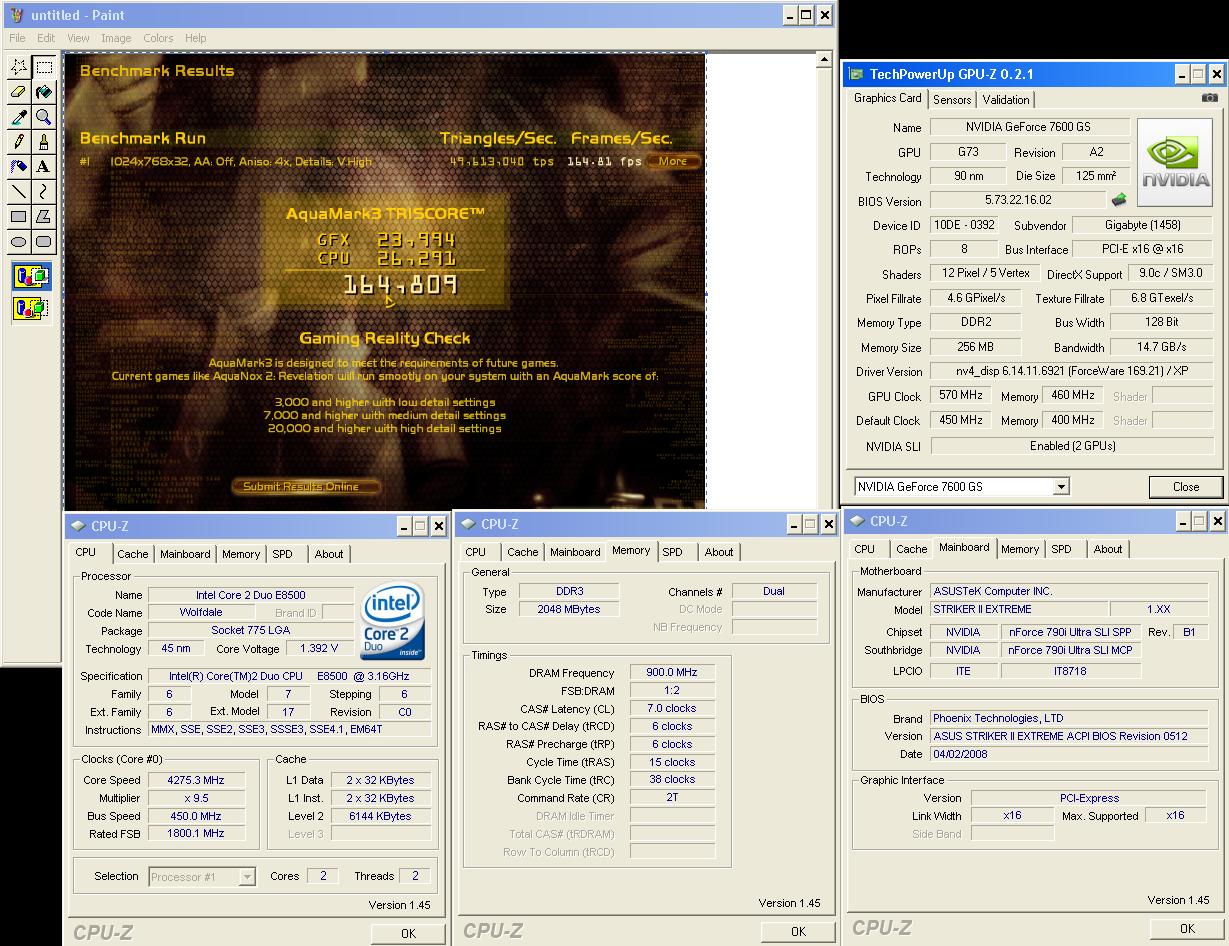1229x946 pixels.
Task: Switch to the Validation tab in GPU-Z
Action: click(1006, 100)
